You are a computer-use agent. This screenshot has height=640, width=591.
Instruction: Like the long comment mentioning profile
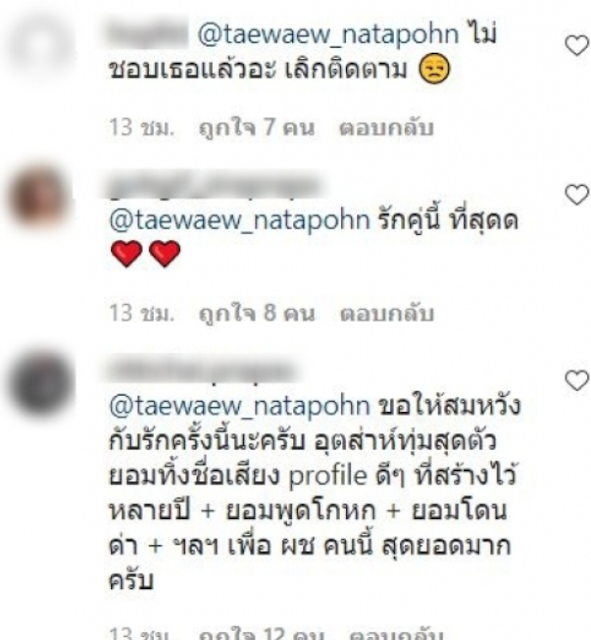pos(577,380)
